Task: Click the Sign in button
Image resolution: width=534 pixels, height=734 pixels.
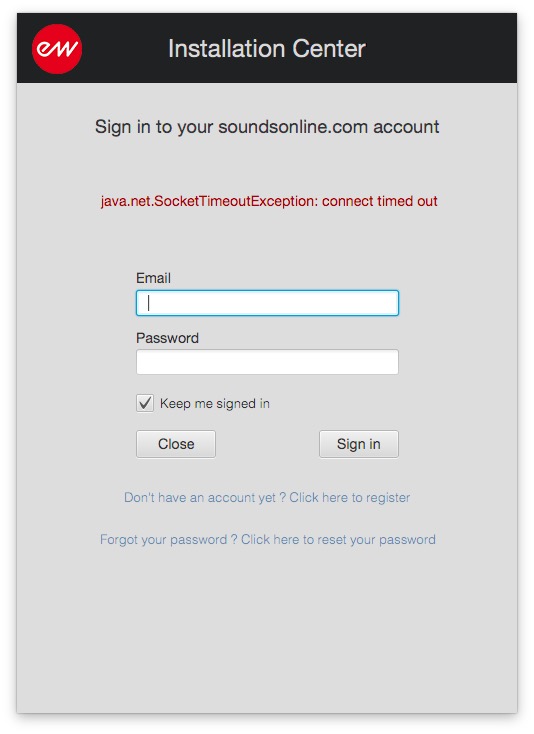Action: [358, 444]
